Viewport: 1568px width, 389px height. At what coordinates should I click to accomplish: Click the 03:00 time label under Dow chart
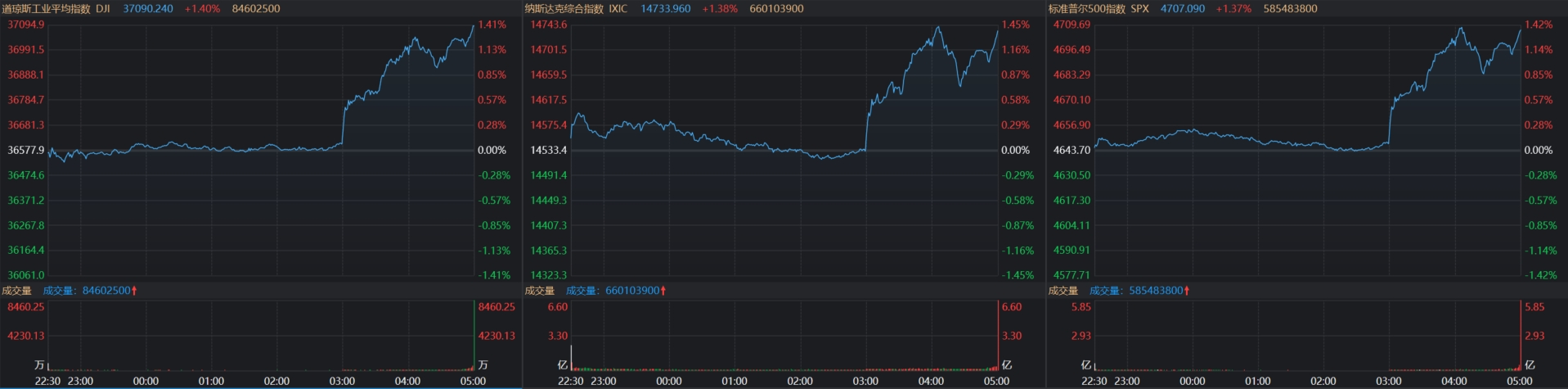click(342, 381)
